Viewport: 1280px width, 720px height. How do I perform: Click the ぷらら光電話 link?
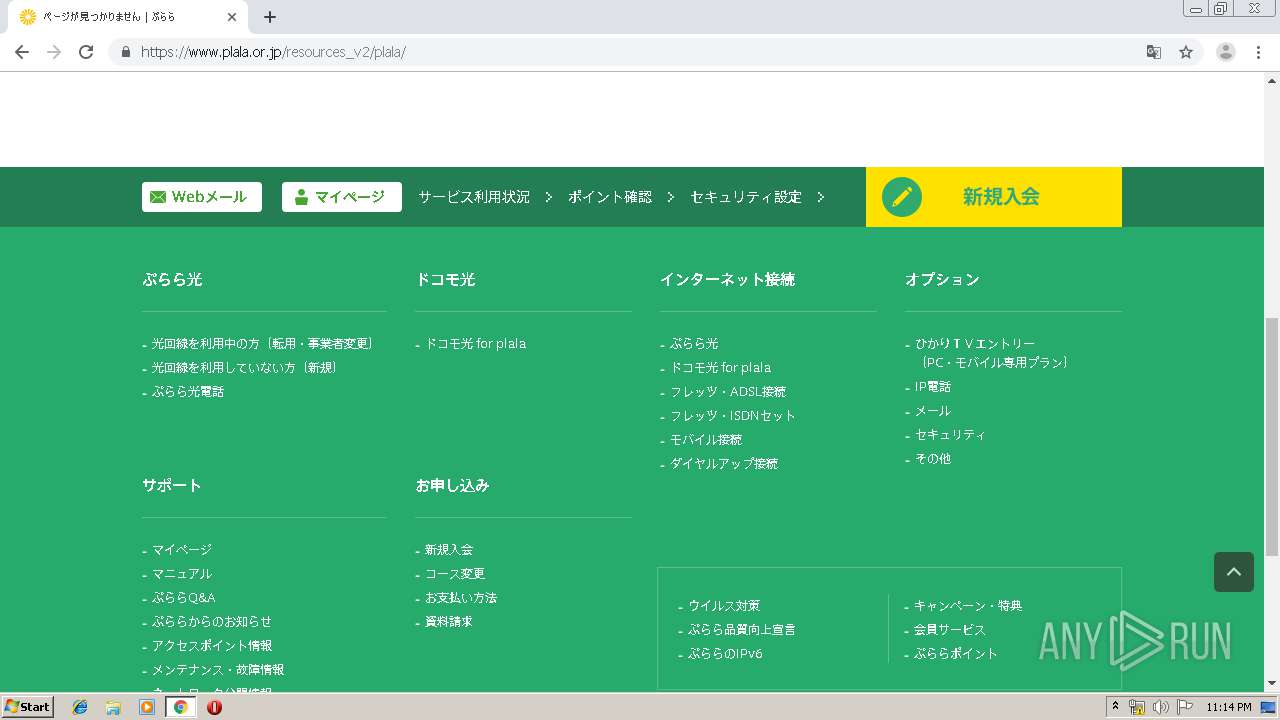pos(188,391)
